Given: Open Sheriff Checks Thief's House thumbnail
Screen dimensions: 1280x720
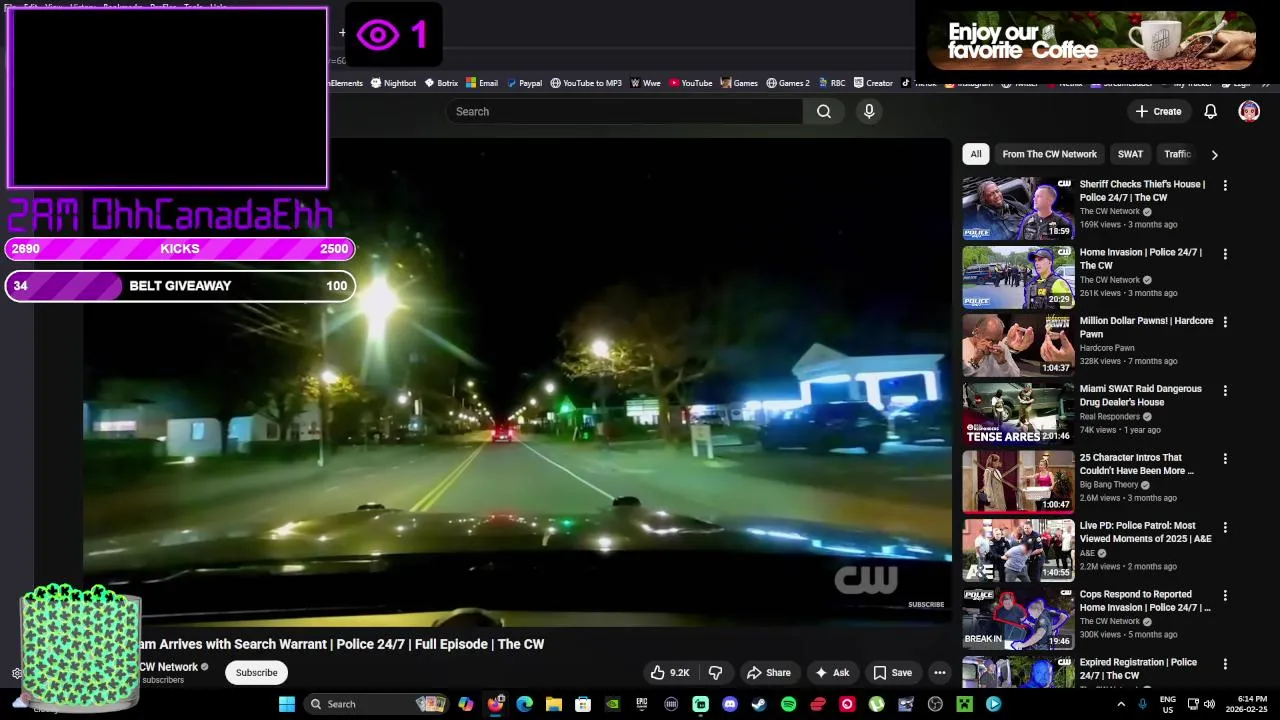Looking at the screenshot, I should coord(1018,209).
